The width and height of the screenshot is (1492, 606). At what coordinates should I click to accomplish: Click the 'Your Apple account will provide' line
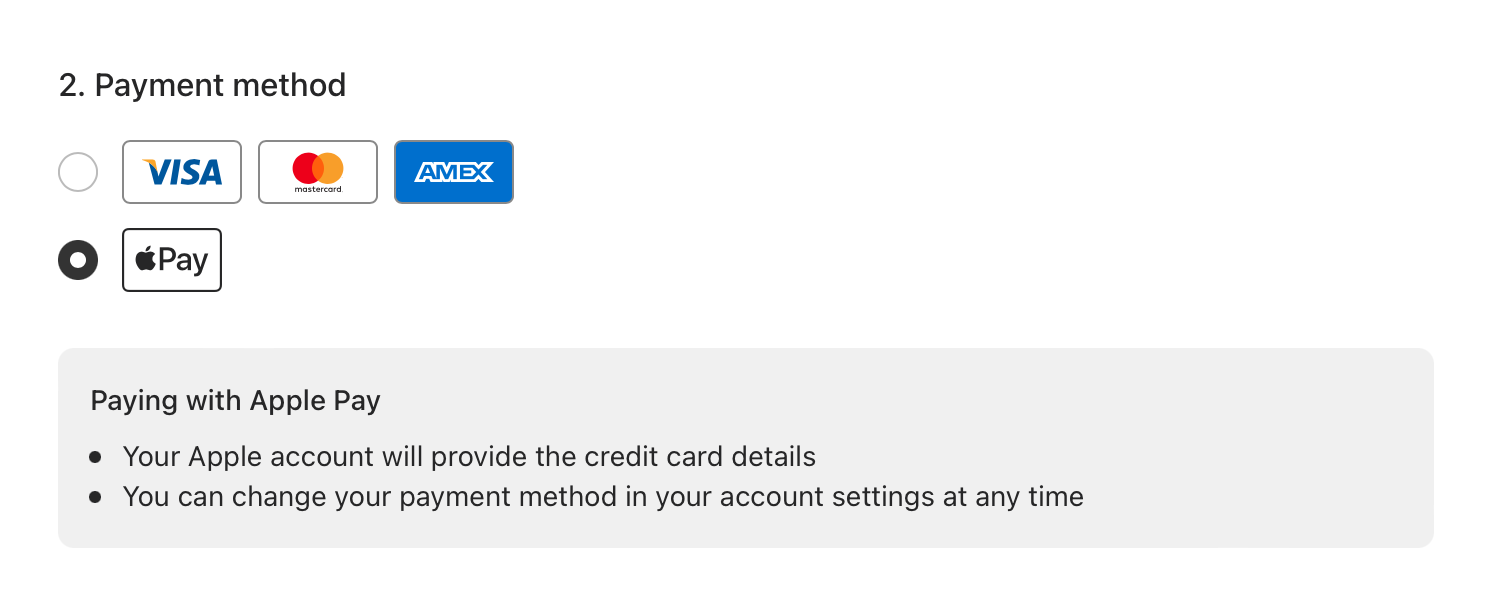469,457
